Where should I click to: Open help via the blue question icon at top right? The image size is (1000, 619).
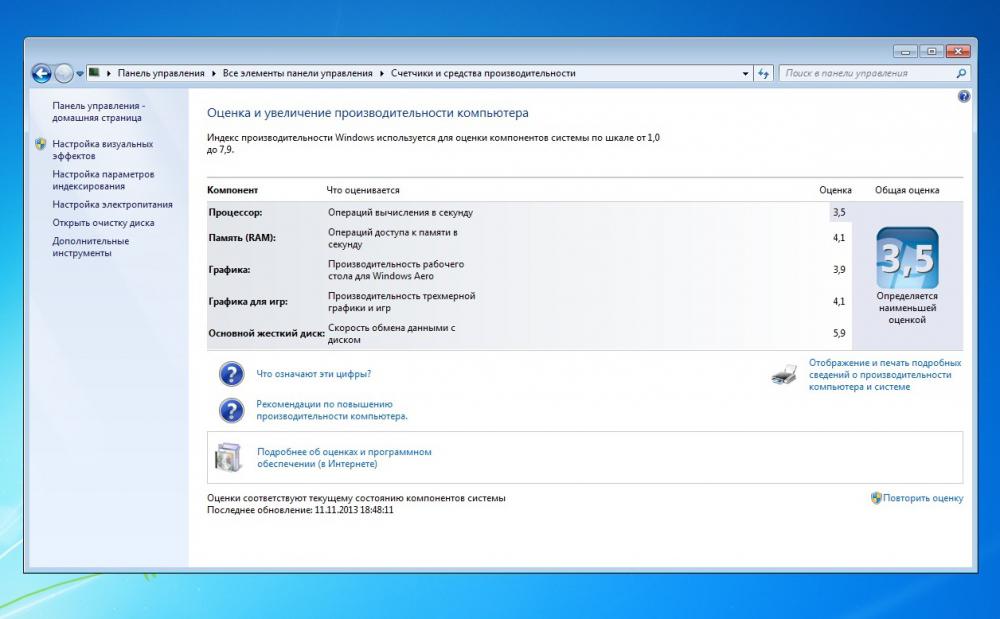click(x=963, y=97)
